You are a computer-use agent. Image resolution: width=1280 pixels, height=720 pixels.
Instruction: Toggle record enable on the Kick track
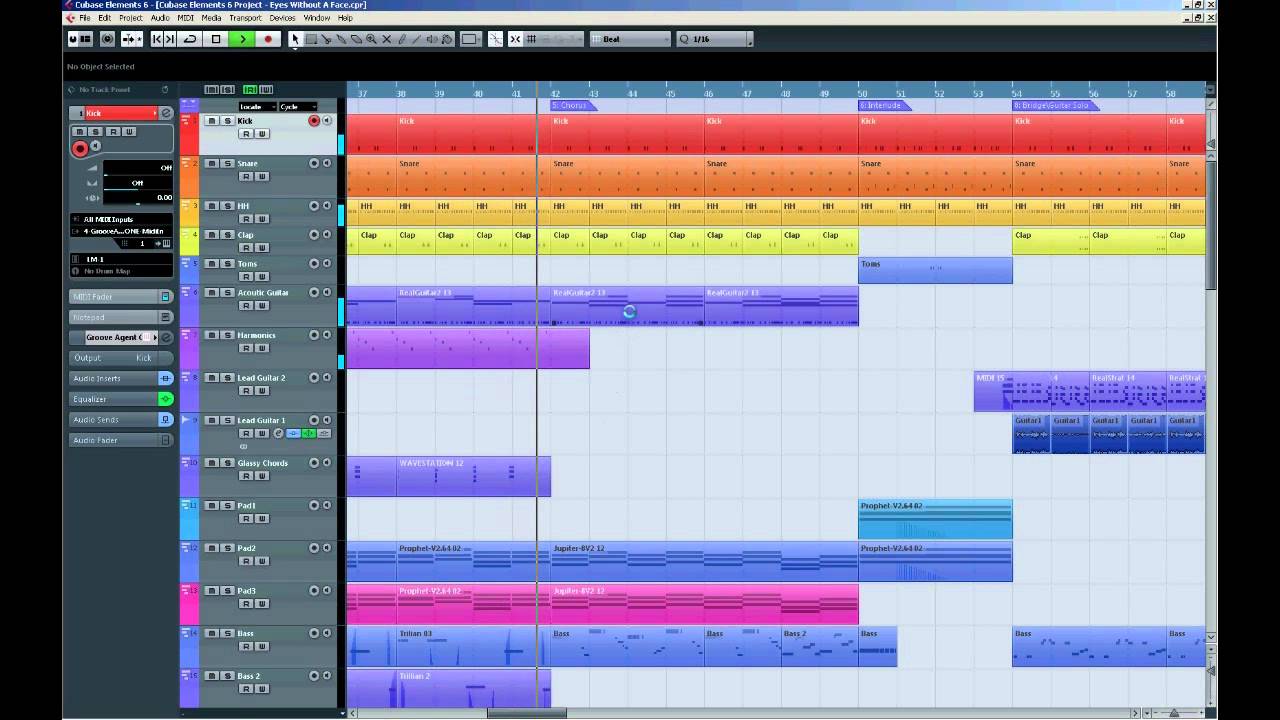coord(314,121)
